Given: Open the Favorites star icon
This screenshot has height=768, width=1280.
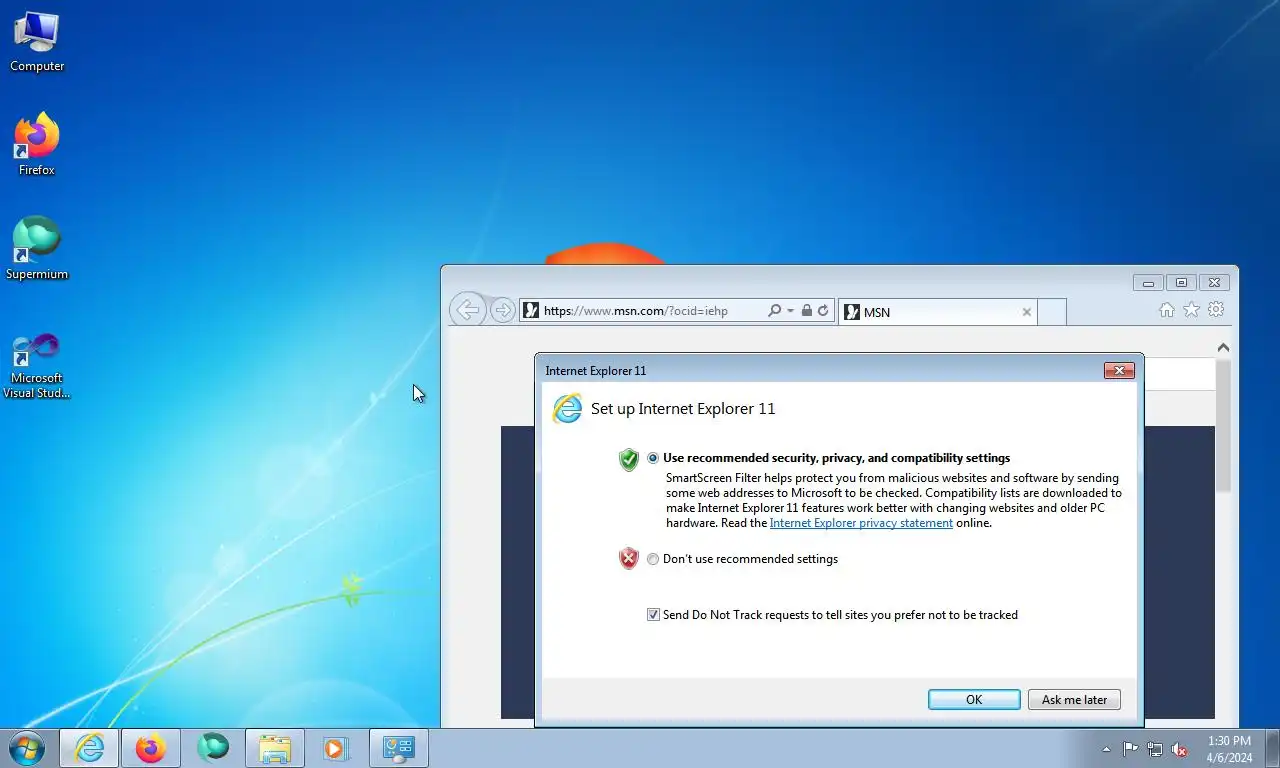Looking at the screenshot, I should point(1191,310).
